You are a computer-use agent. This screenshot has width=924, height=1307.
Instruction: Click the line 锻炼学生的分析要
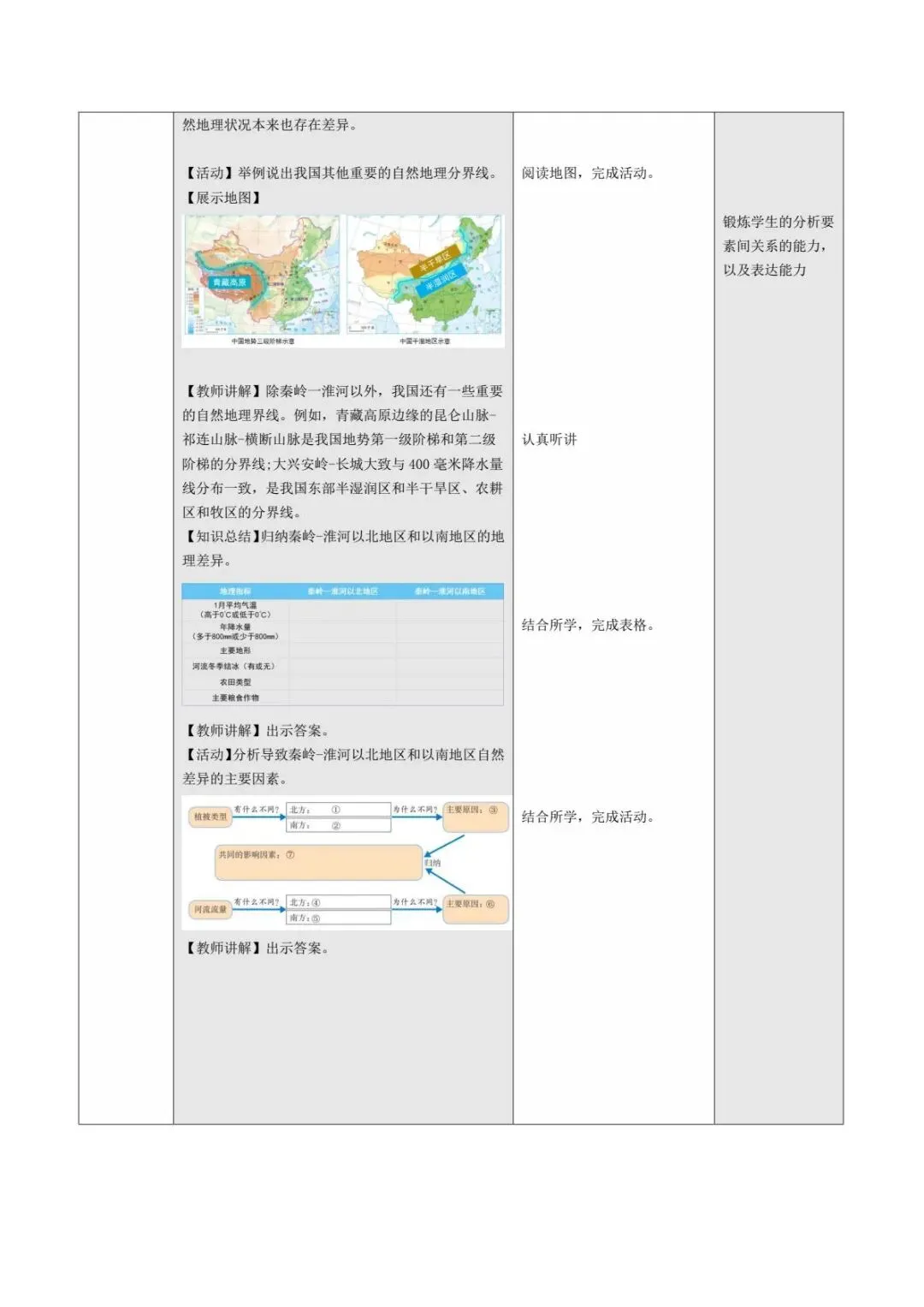[779, 222]
